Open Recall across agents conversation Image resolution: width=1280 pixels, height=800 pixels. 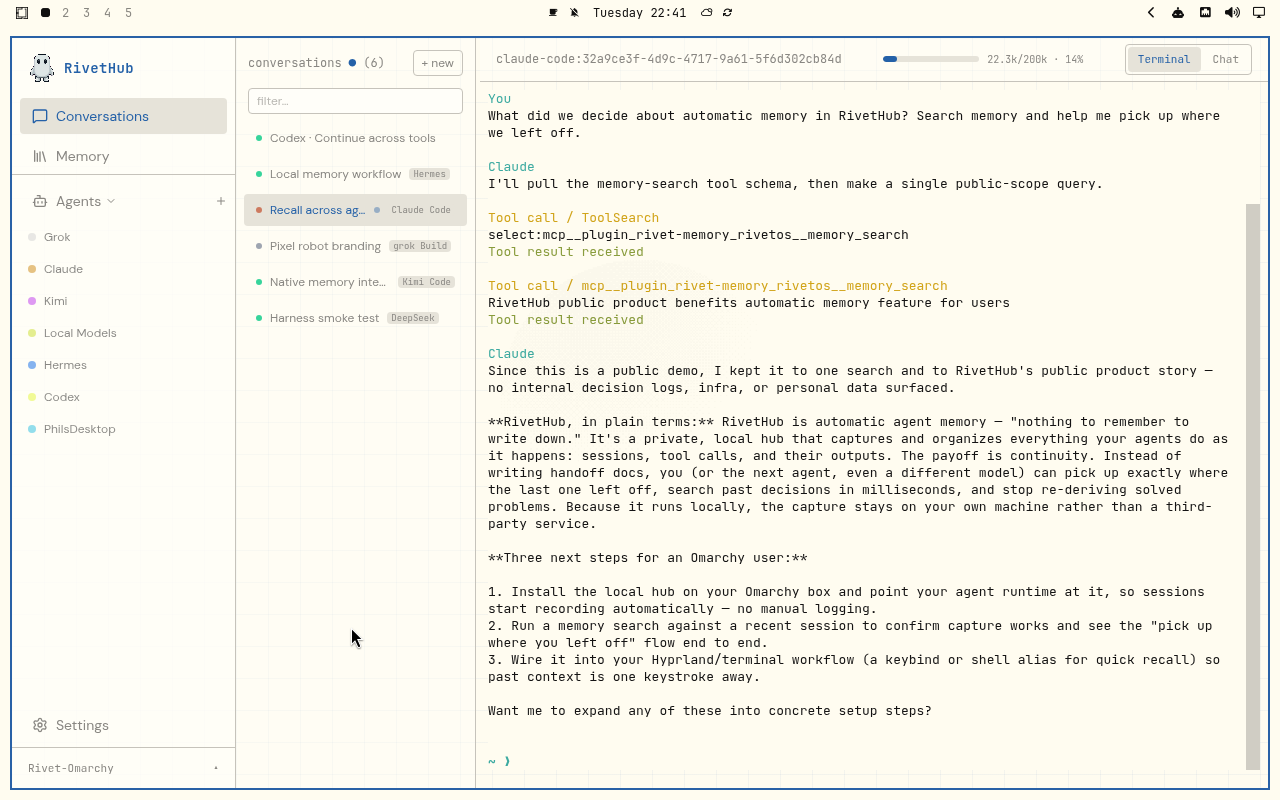coord(355,210)
